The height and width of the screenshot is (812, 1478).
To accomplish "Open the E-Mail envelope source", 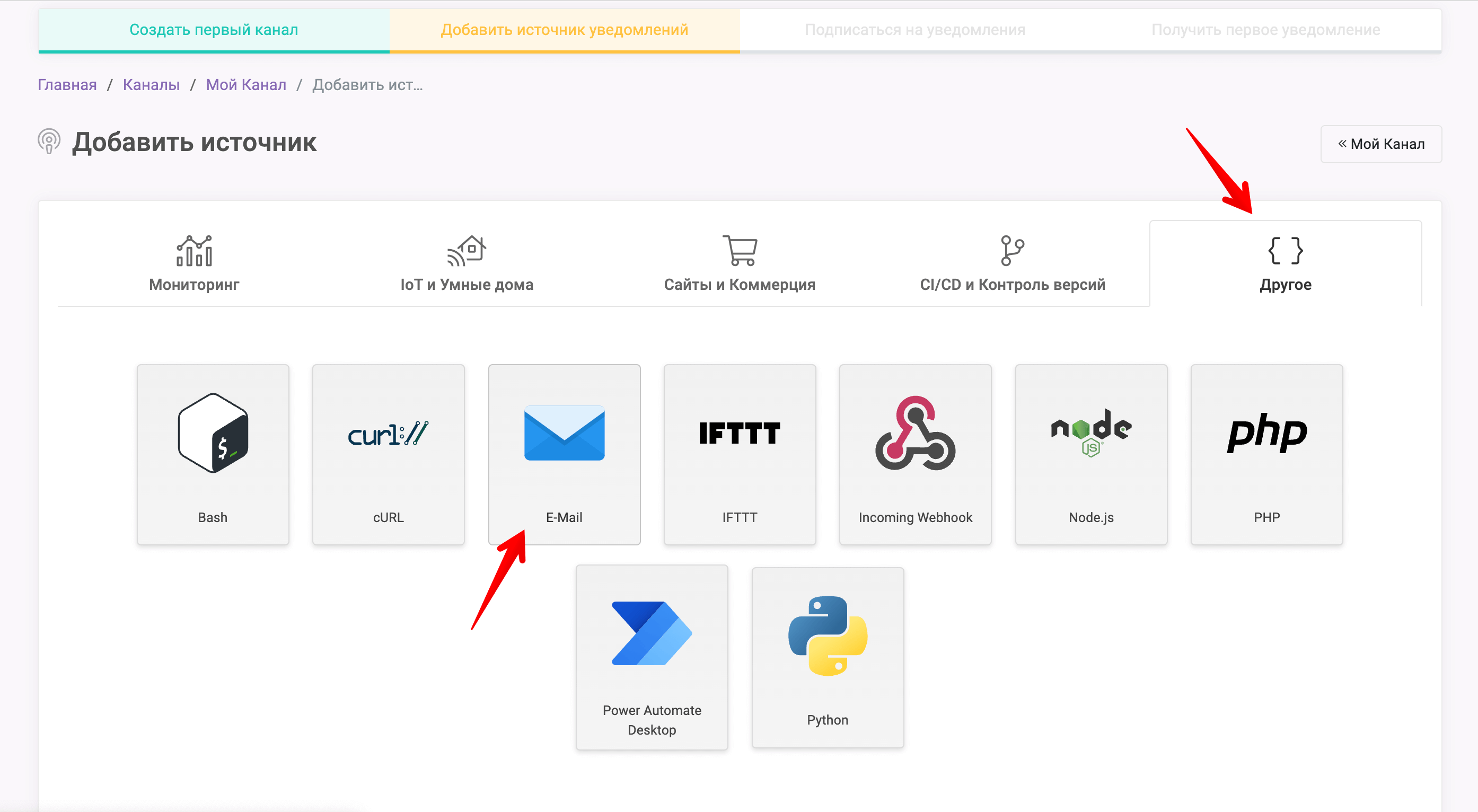I will coord(564,433).
